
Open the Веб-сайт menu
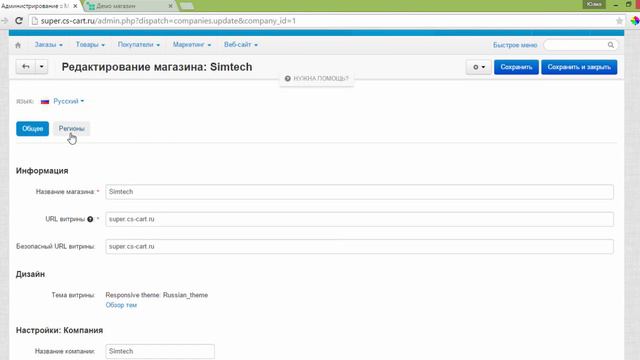(241, 45)
